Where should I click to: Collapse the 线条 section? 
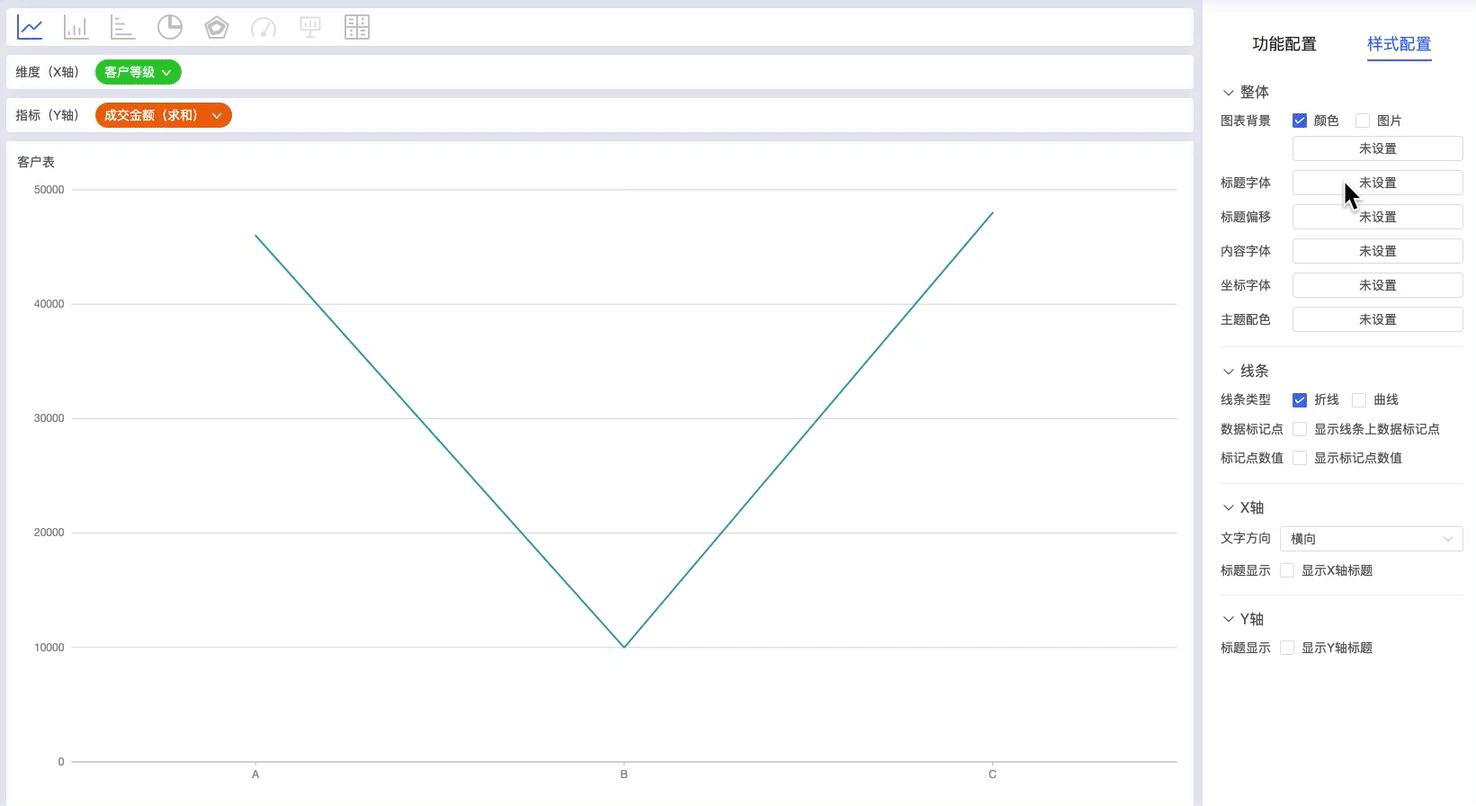pos(1228,371)
